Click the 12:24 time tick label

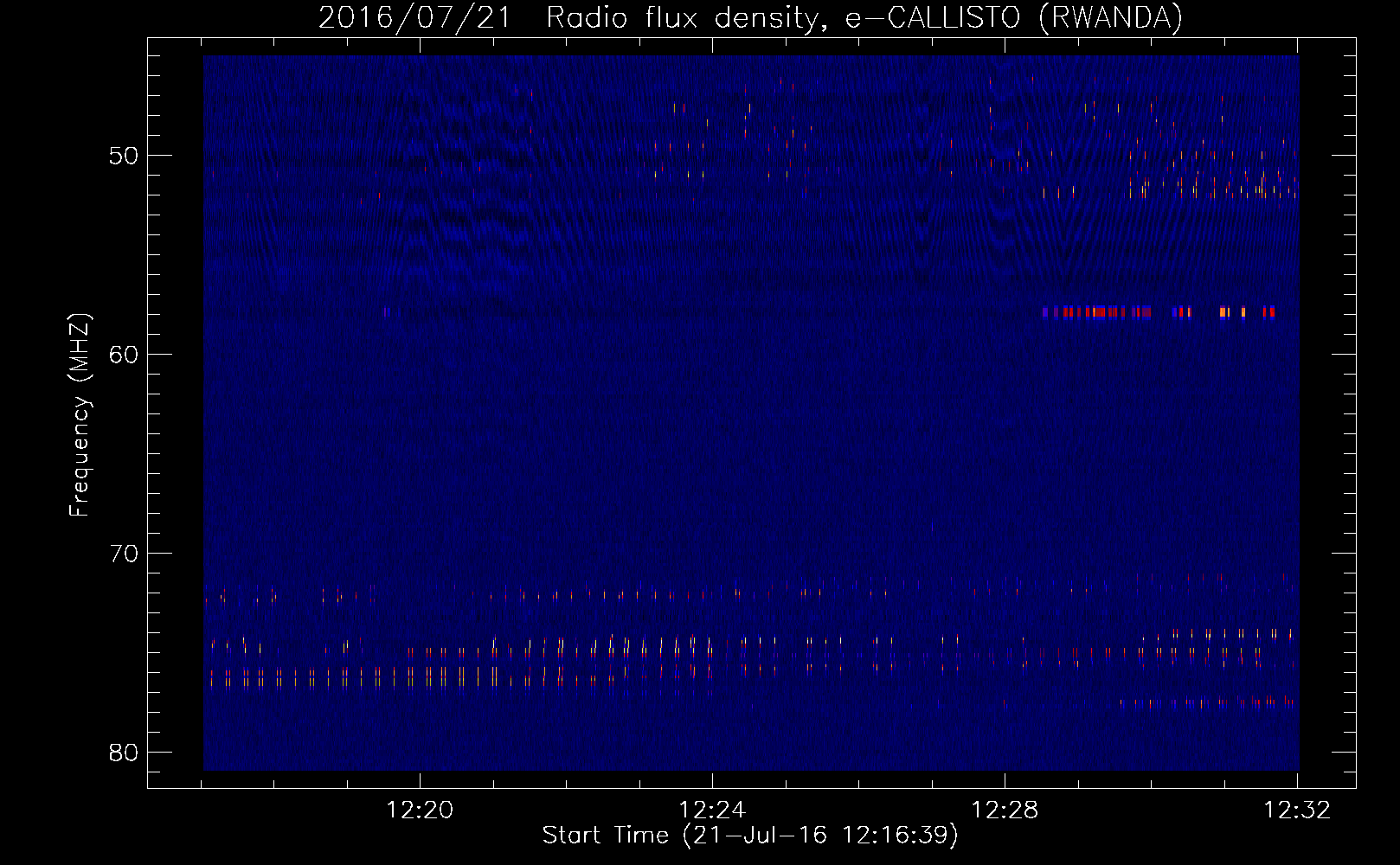coord(712,811)
